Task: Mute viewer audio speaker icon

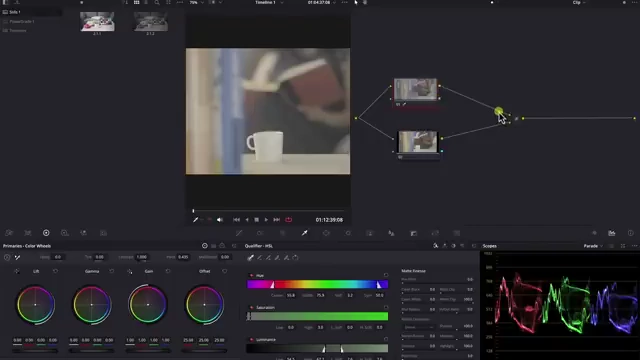Action: [220, 220]
